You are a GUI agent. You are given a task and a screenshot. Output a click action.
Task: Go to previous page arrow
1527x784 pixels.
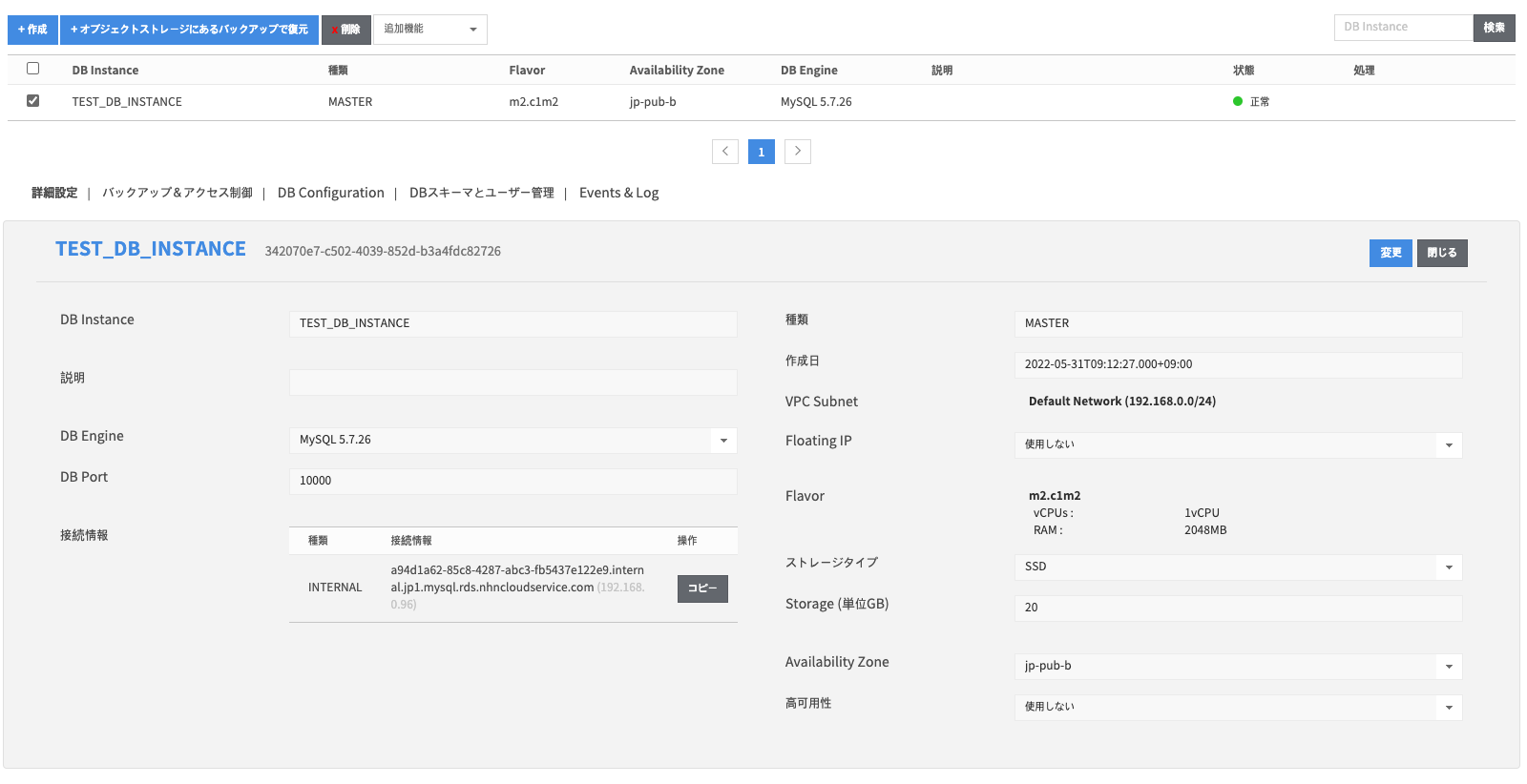pyautogui.click(x=725, y=152)
